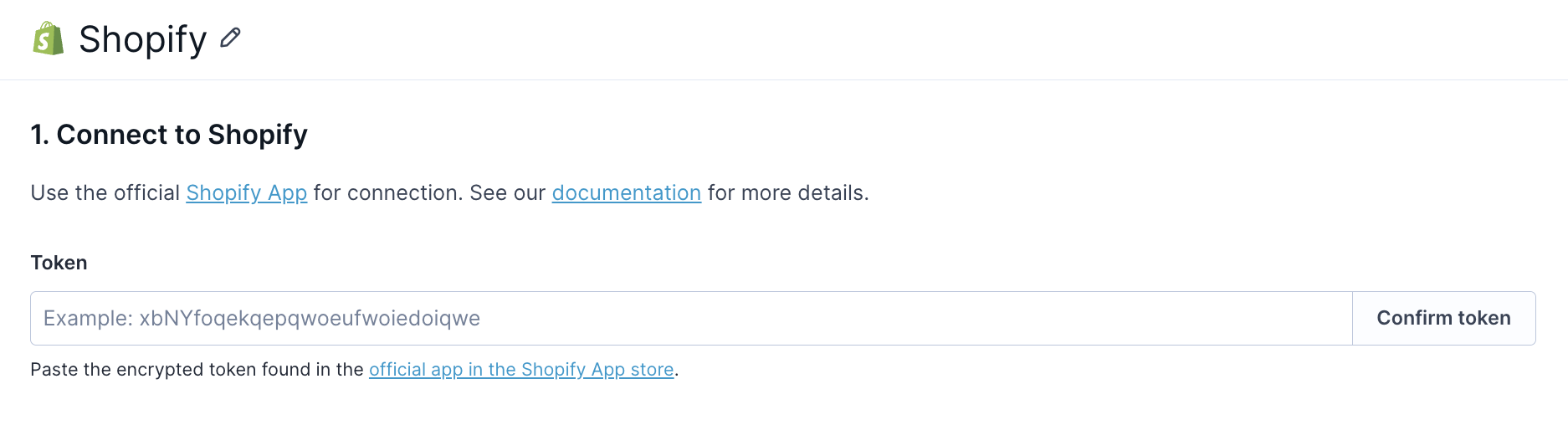
Task: Click the 'Use the official' instruction sentence
Action: (449, 192)
